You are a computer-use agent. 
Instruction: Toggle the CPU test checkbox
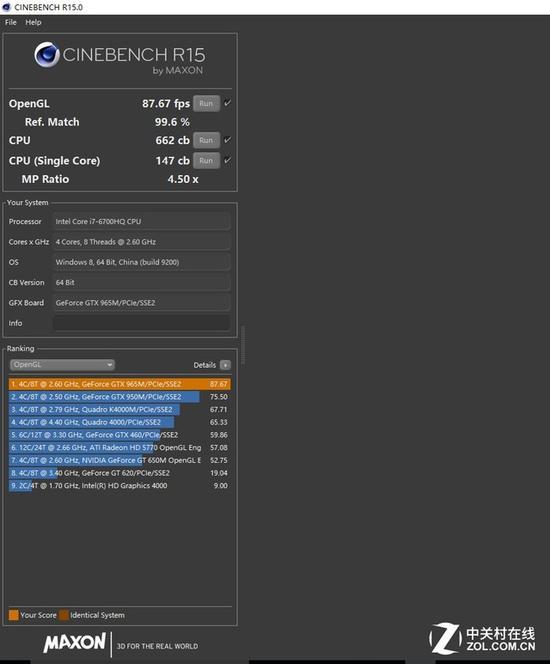(227, 140)
